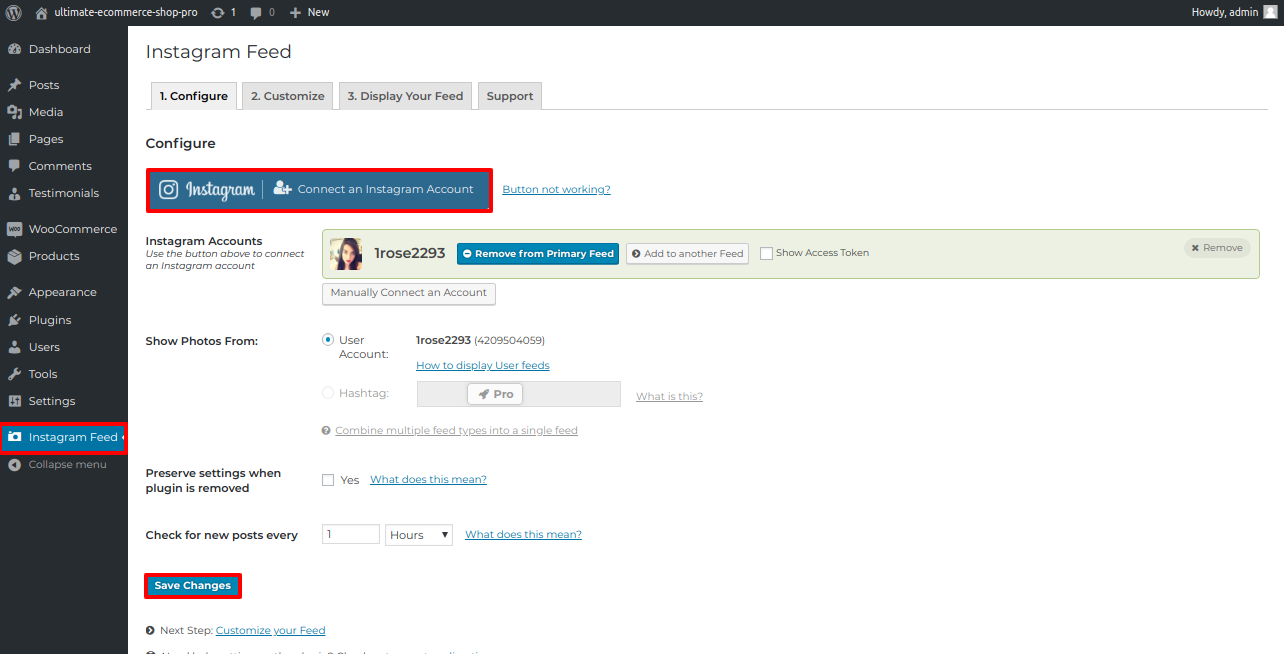Click the Tools wrench icon

14,374
